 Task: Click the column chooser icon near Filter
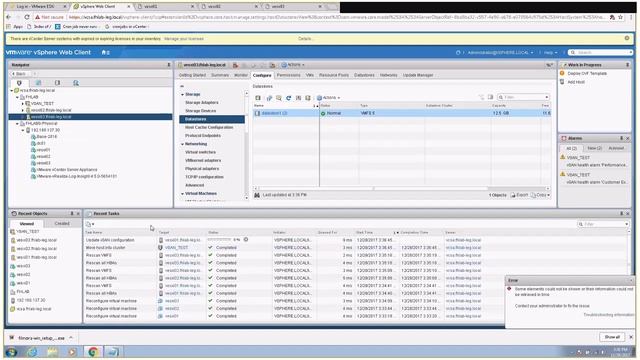(x=491, y=97)
